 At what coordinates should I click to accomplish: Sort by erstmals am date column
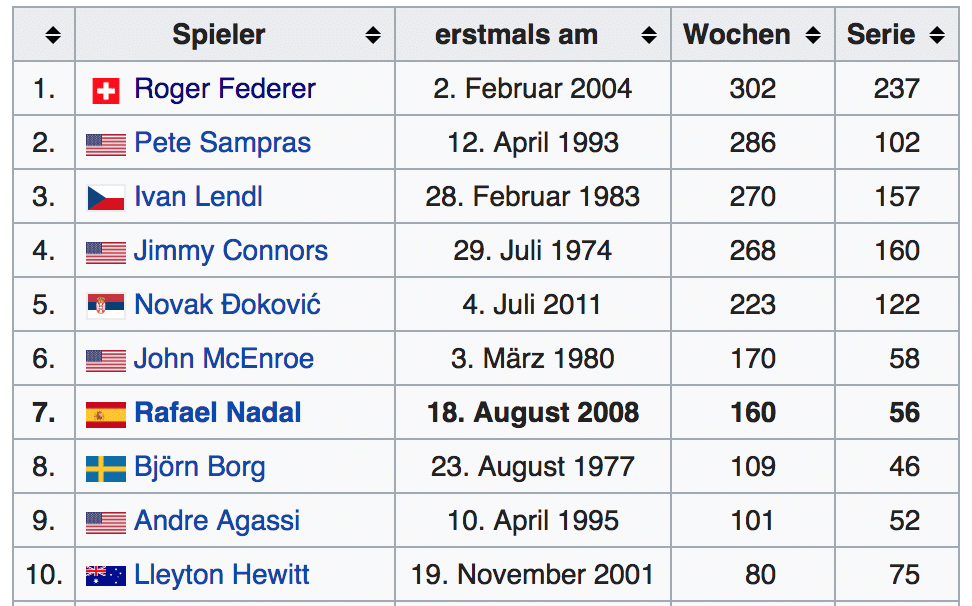pyautogui.click(x=649, y=35)
